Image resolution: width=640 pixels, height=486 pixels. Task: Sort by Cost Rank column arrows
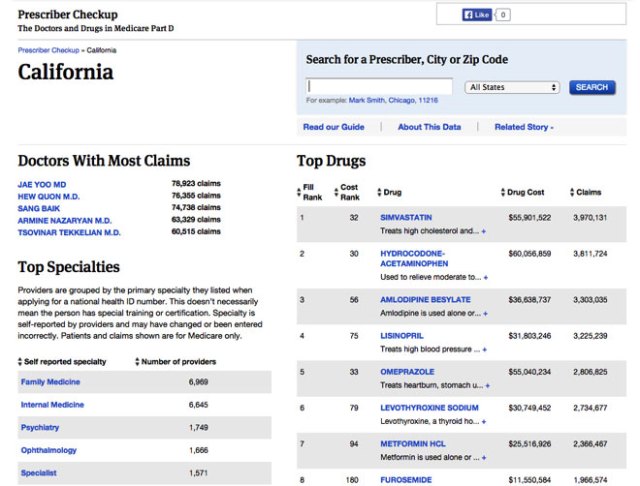[x=337, y=192]
